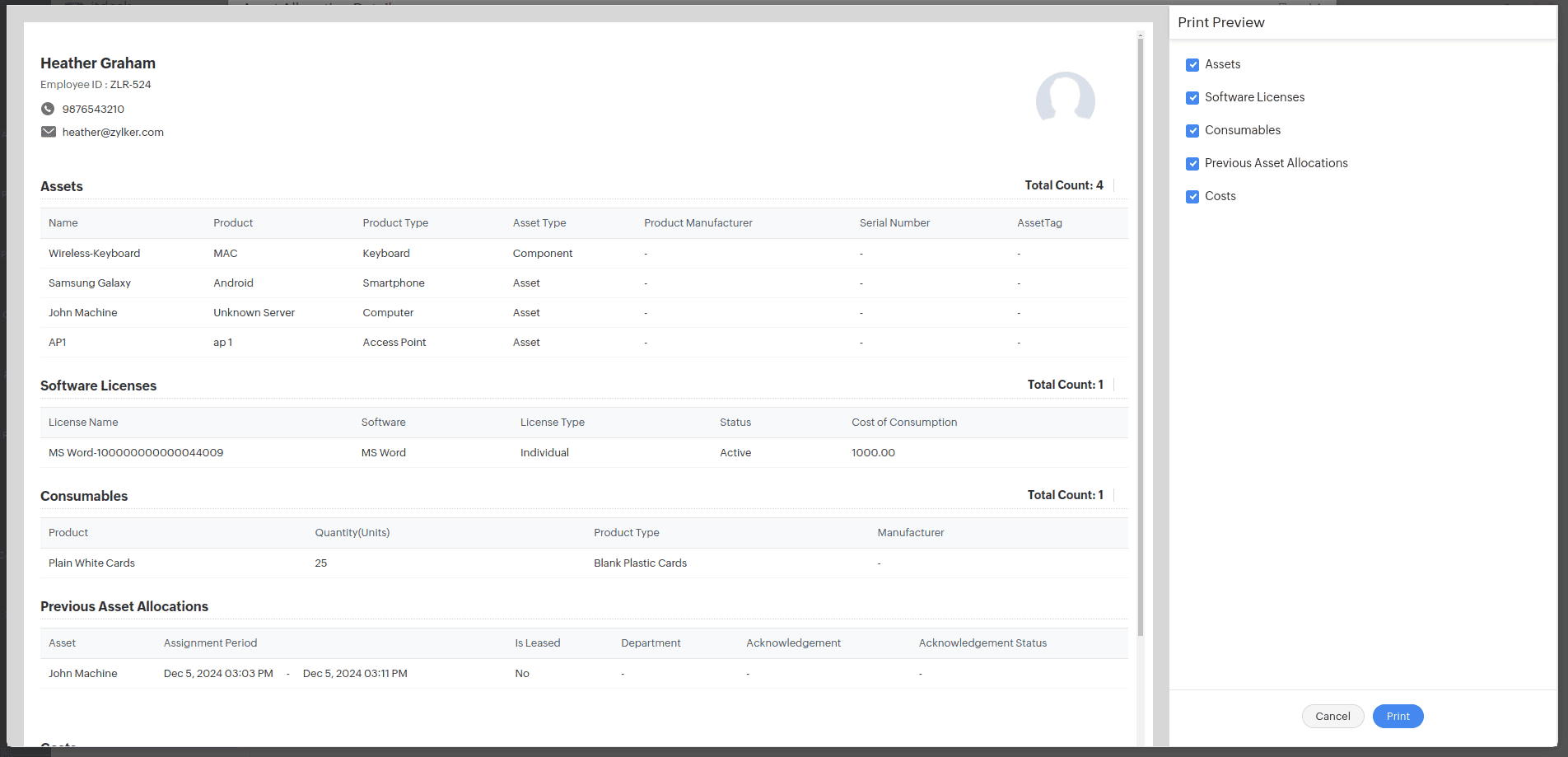Click the Dec 5, 2024 03:03 PM start date
Screen dimensions: 1568x757
(x=218, y=674)
